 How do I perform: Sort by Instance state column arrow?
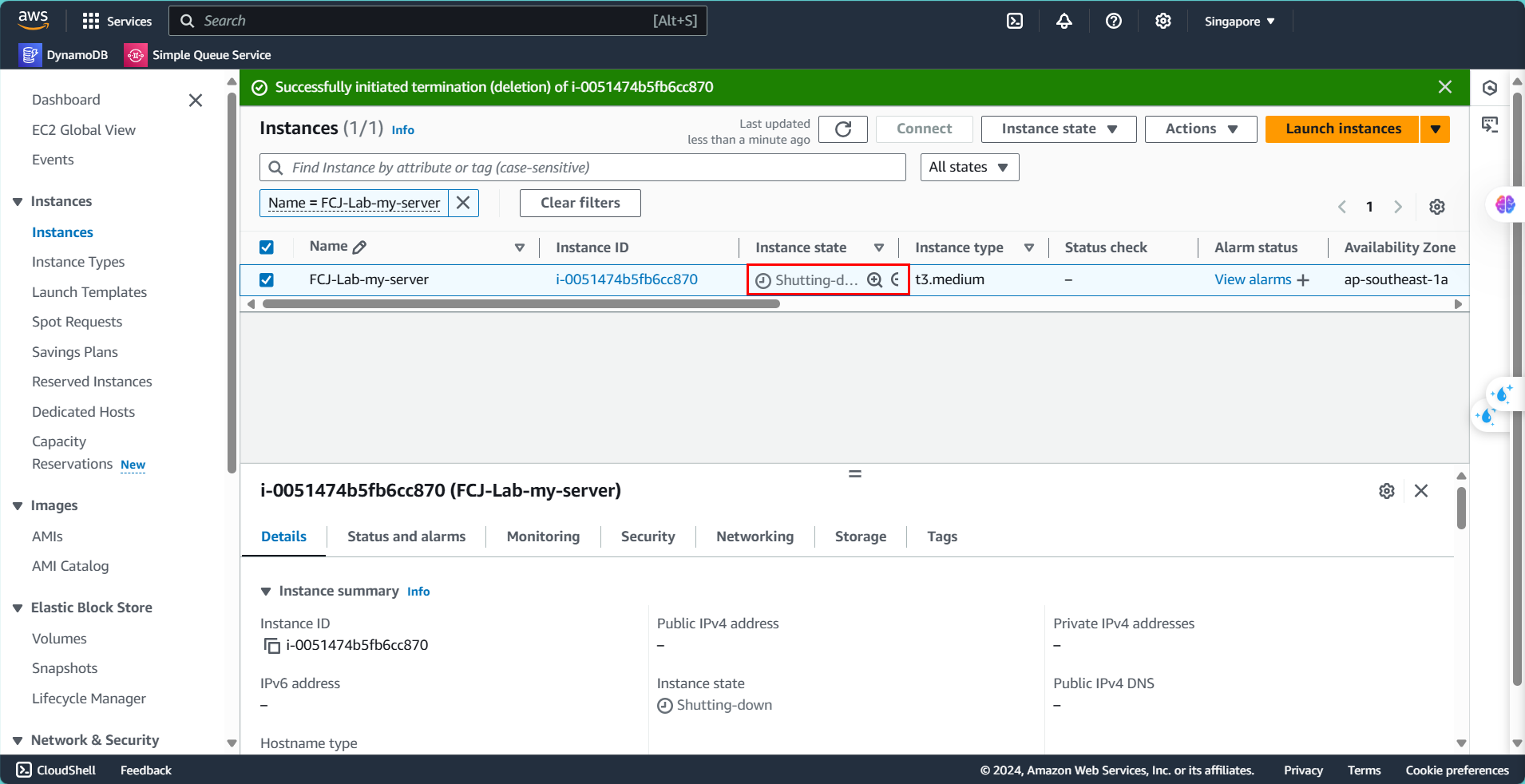coord(879,247)
